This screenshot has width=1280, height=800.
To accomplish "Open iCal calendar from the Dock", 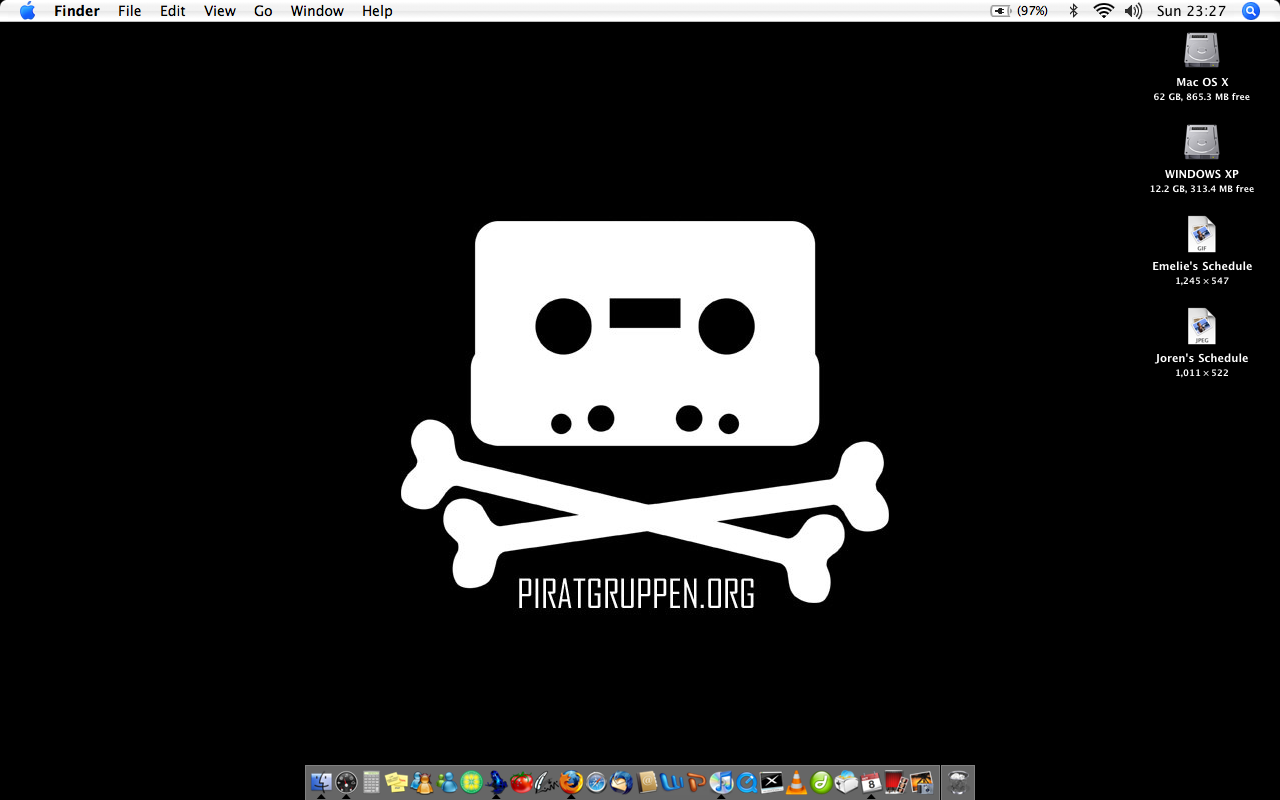I will point(871,782).
